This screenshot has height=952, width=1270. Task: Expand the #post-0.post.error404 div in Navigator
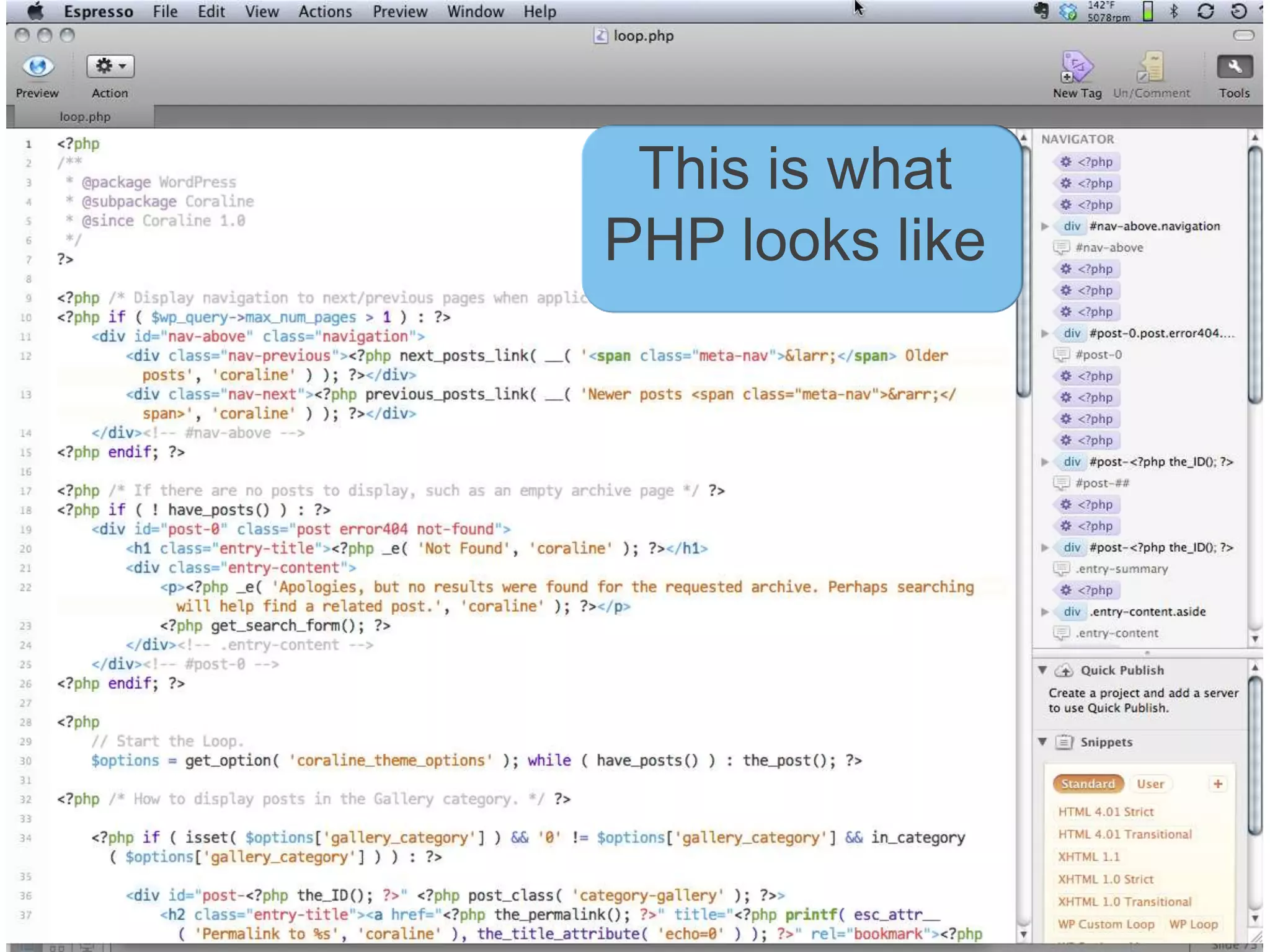(x=1045, y=333)
